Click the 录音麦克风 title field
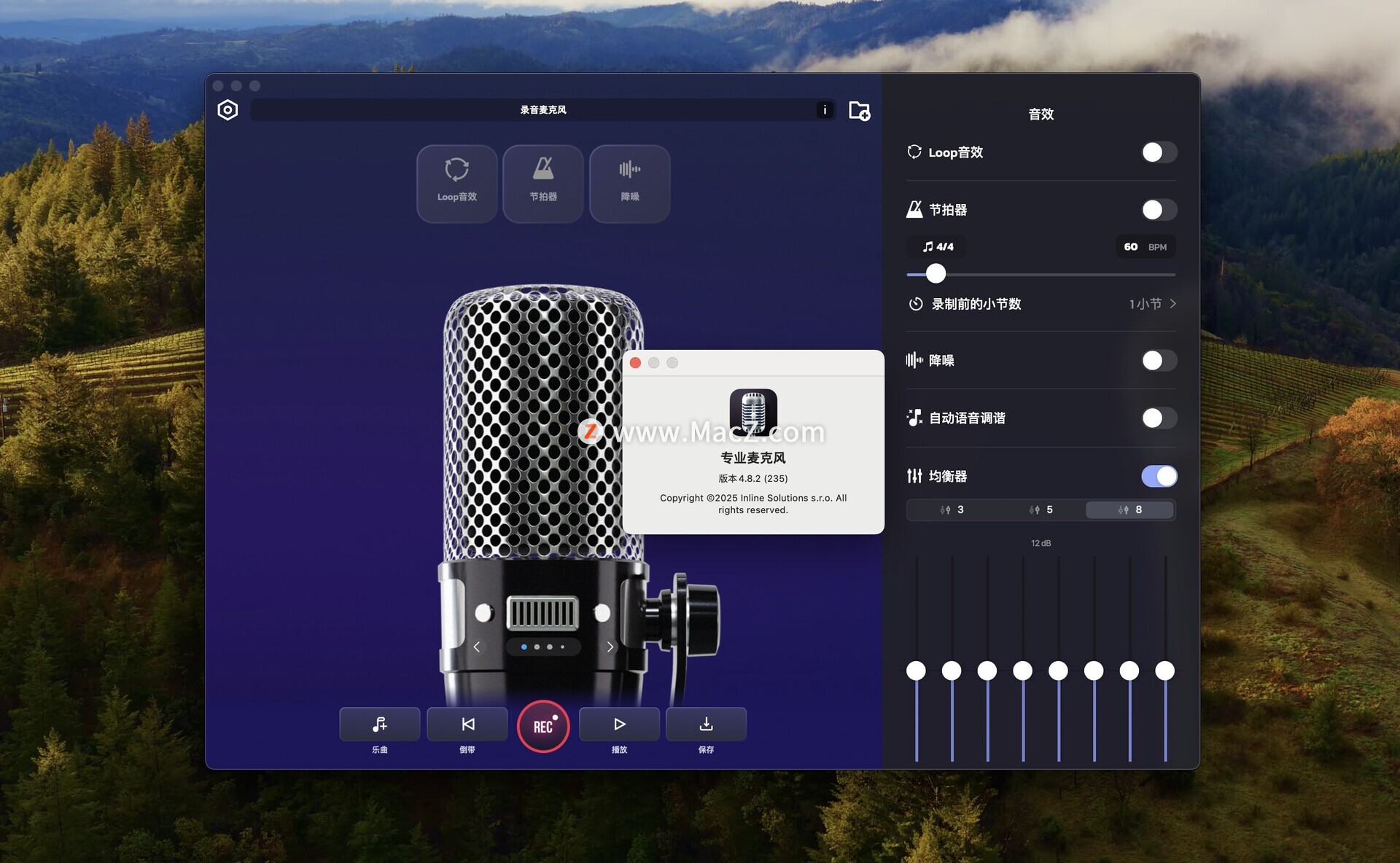 543,110
